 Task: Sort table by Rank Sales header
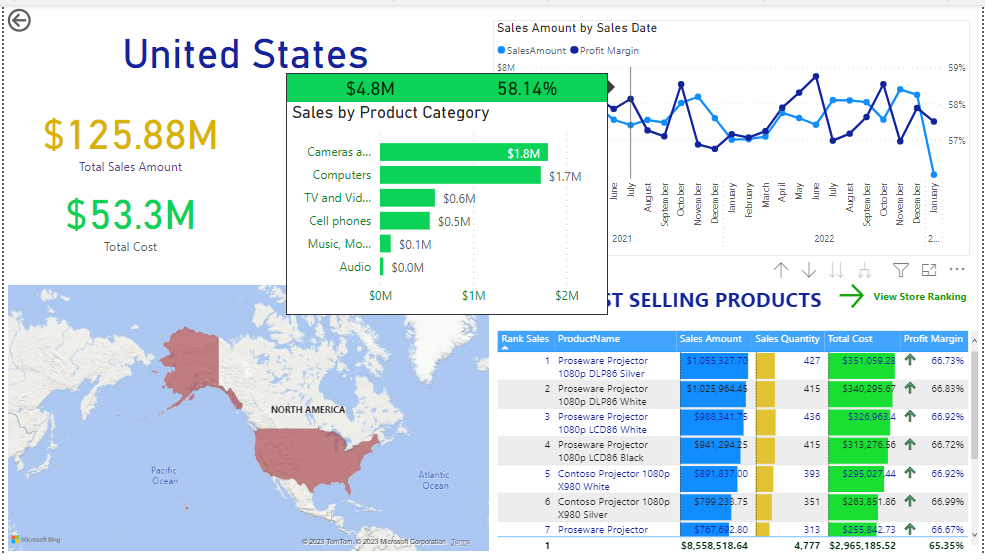525,339
